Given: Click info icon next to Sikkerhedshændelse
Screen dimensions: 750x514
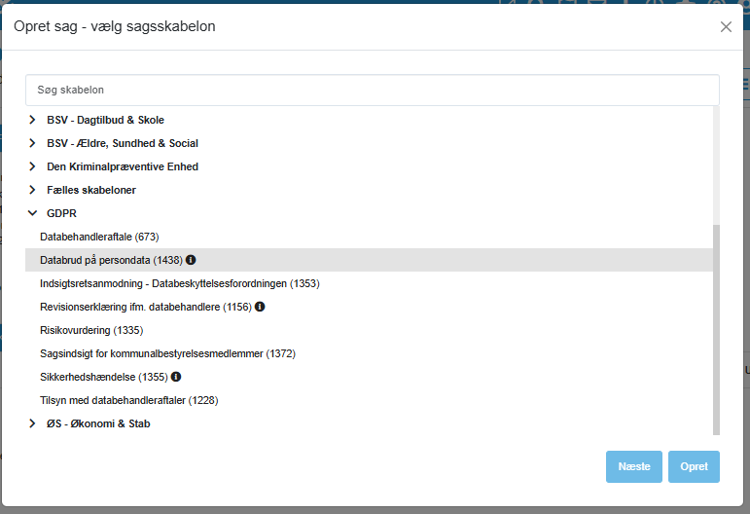Looking at the screenshot, I should coord(176,377).
